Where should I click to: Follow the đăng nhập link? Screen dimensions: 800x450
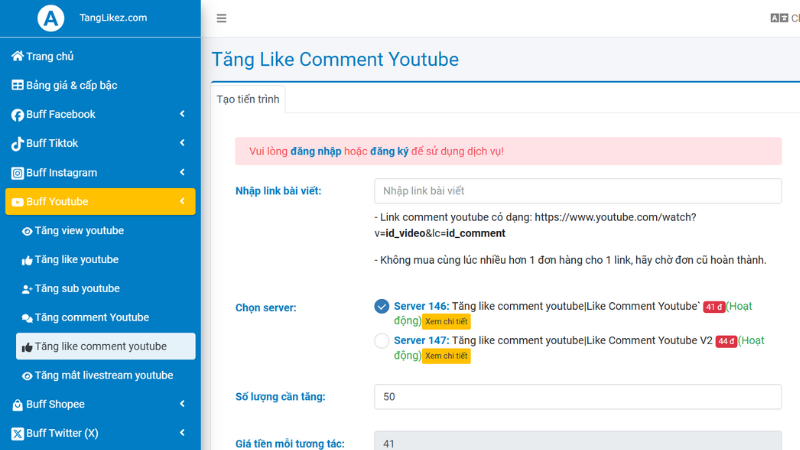tap(316, 152)
